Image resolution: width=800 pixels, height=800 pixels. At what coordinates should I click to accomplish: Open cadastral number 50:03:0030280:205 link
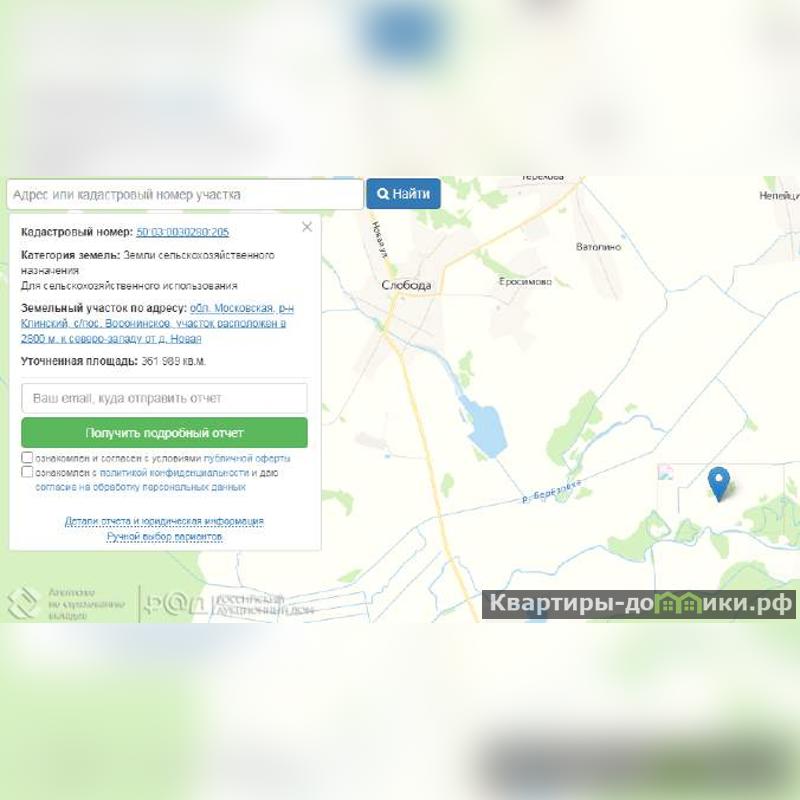point(182,232)
